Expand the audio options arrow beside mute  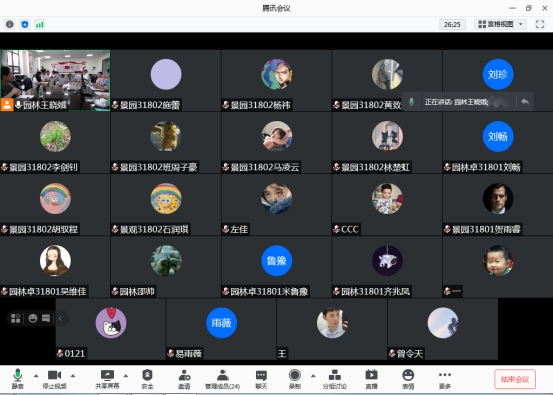coord(36,376)
